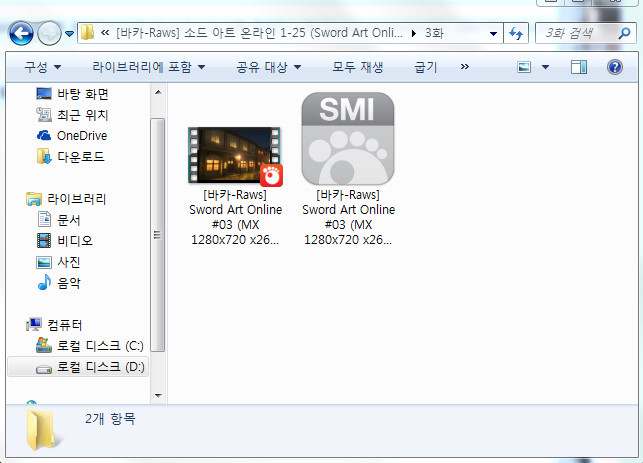The width and height of the screenshot is (643, 463).
Task: Open 비디오 library
Action: [75, 241]
